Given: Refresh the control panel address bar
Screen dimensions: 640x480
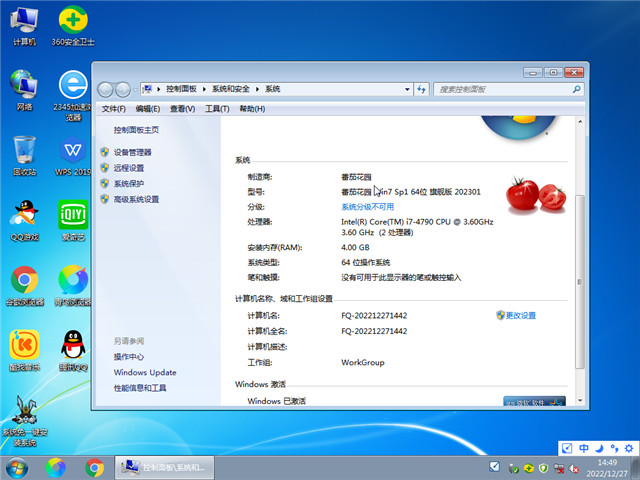Looking at the screenshot, I should point(422,89).
